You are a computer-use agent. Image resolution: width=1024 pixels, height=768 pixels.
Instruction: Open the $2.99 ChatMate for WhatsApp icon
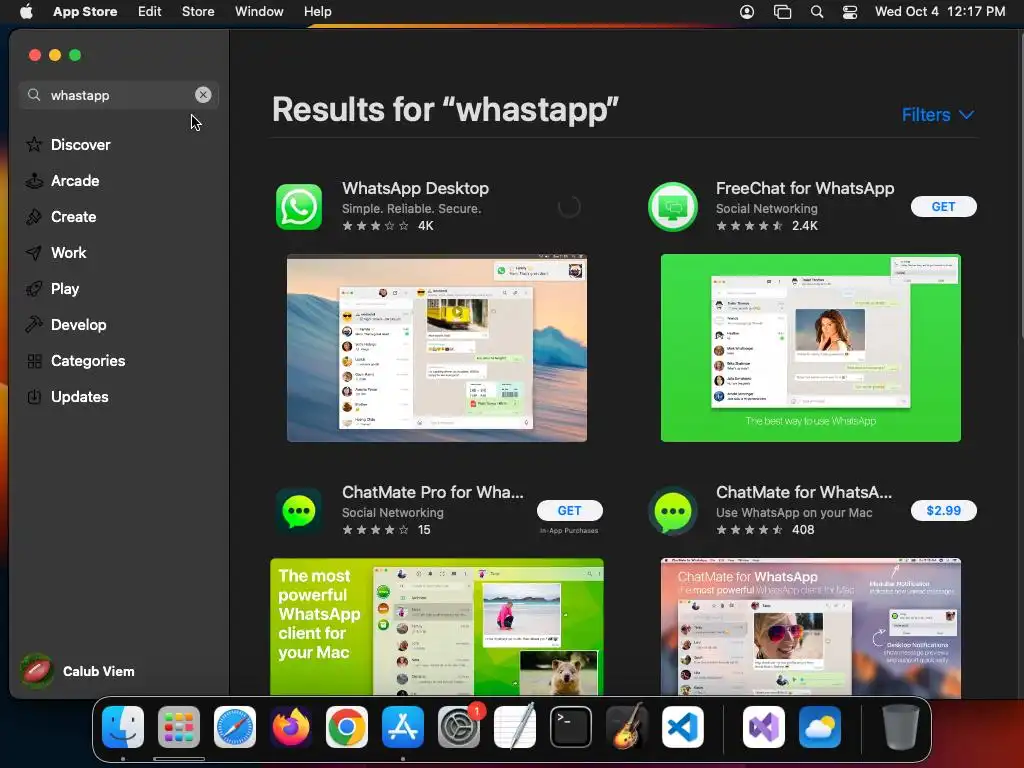(x=673, y=511)
